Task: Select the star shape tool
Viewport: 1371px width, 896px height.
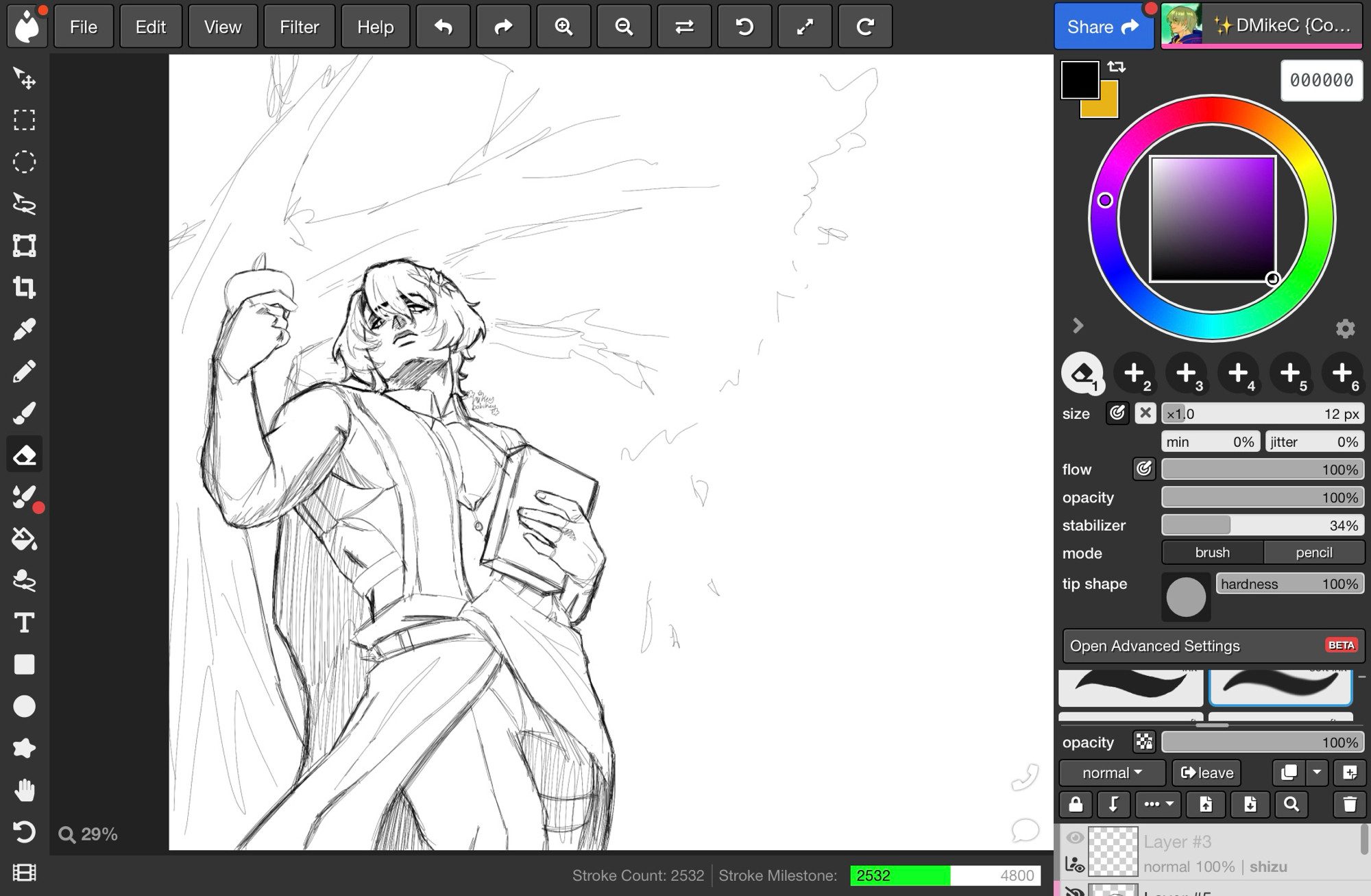Action: [x=25, y=748]
